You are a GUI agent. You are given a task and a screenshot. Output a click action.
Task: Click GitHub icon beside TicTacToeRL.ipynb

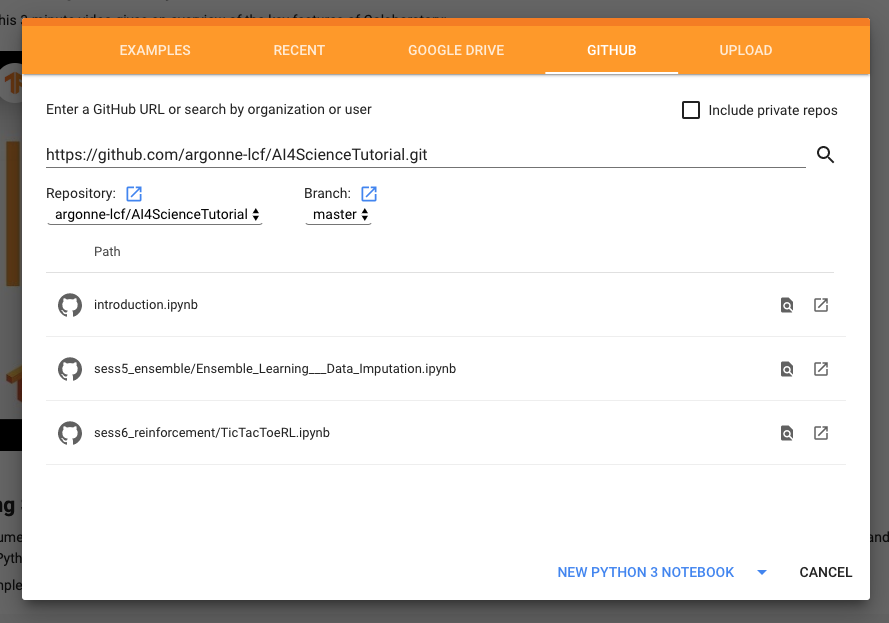(x=70, y=433)
